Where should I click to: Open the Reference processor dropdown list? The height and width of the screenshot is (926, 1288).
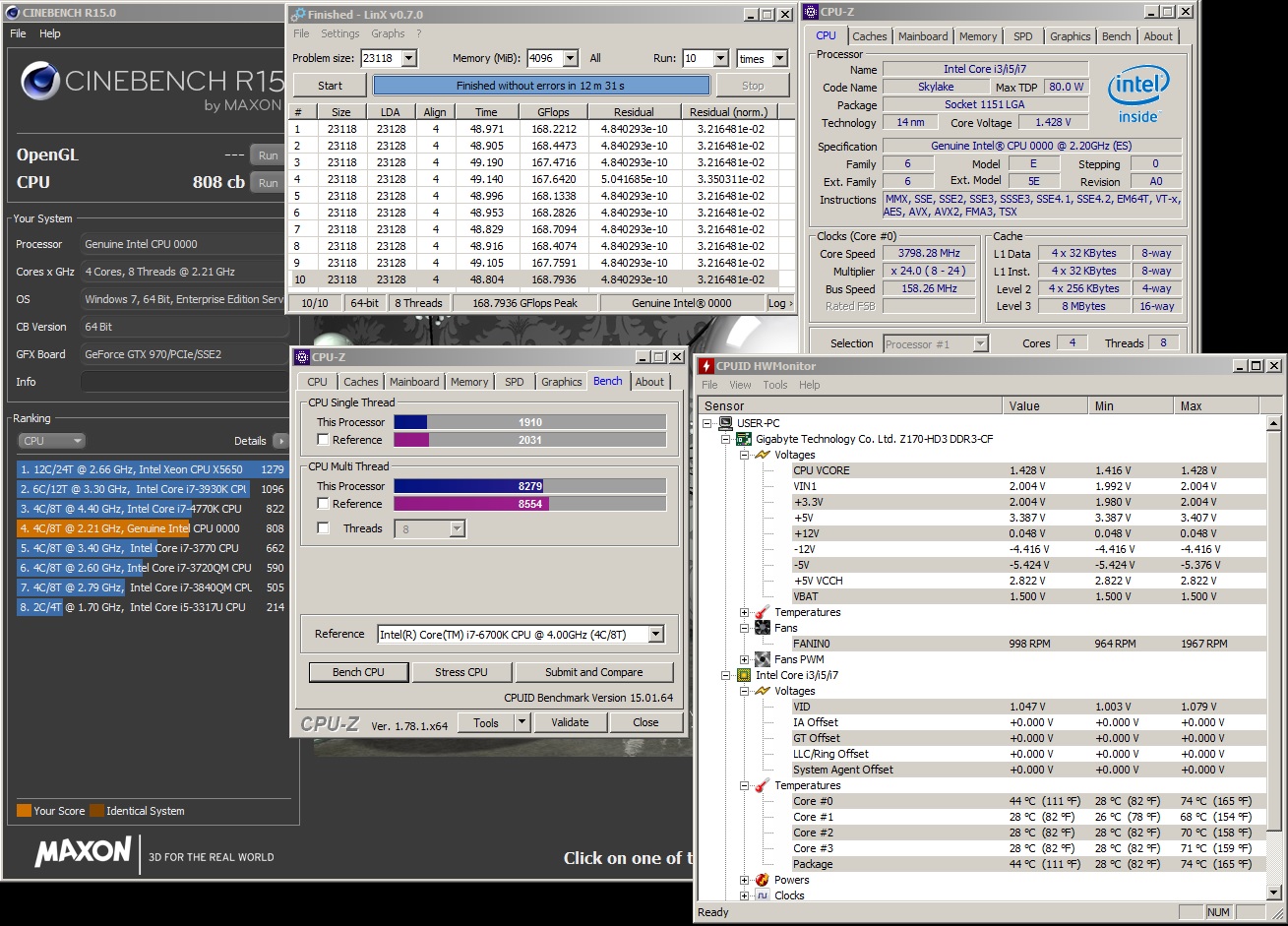pyautogui.click(x=655, y=635)
